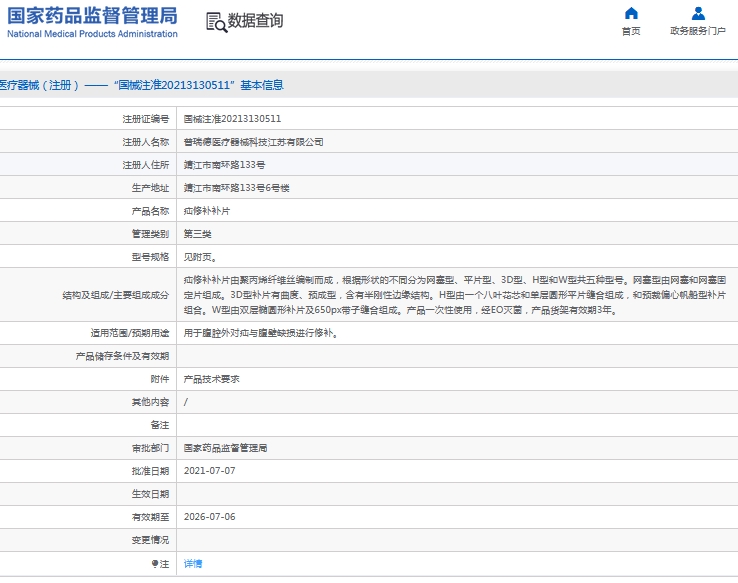Image resolution: width=738 pixels, height=583 pixels.
Task: Click the 数据查询 magnifier document icon
Action: tap(217, 22)
